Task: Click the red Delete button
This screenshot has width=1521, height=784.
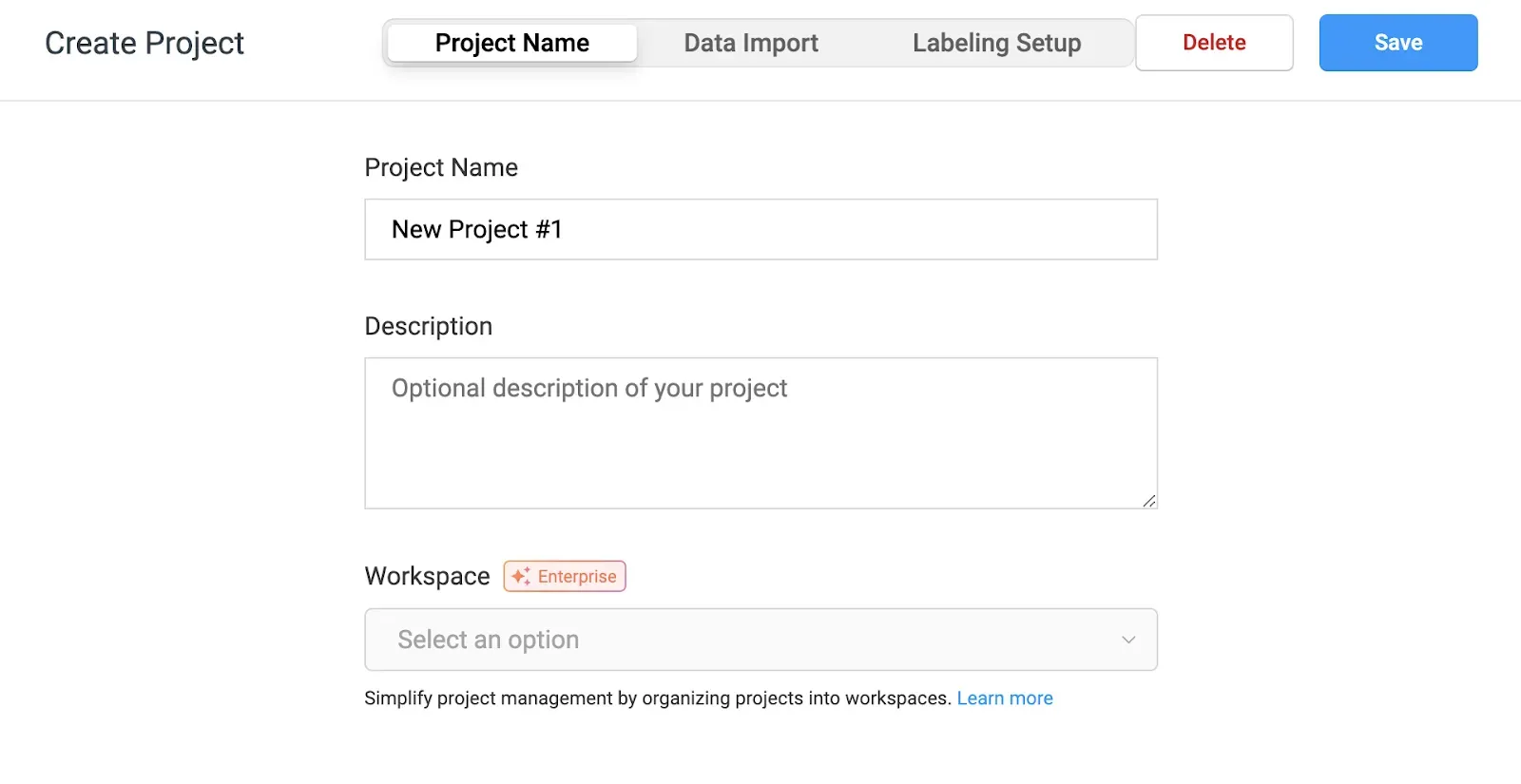Action: (1214, 43)
